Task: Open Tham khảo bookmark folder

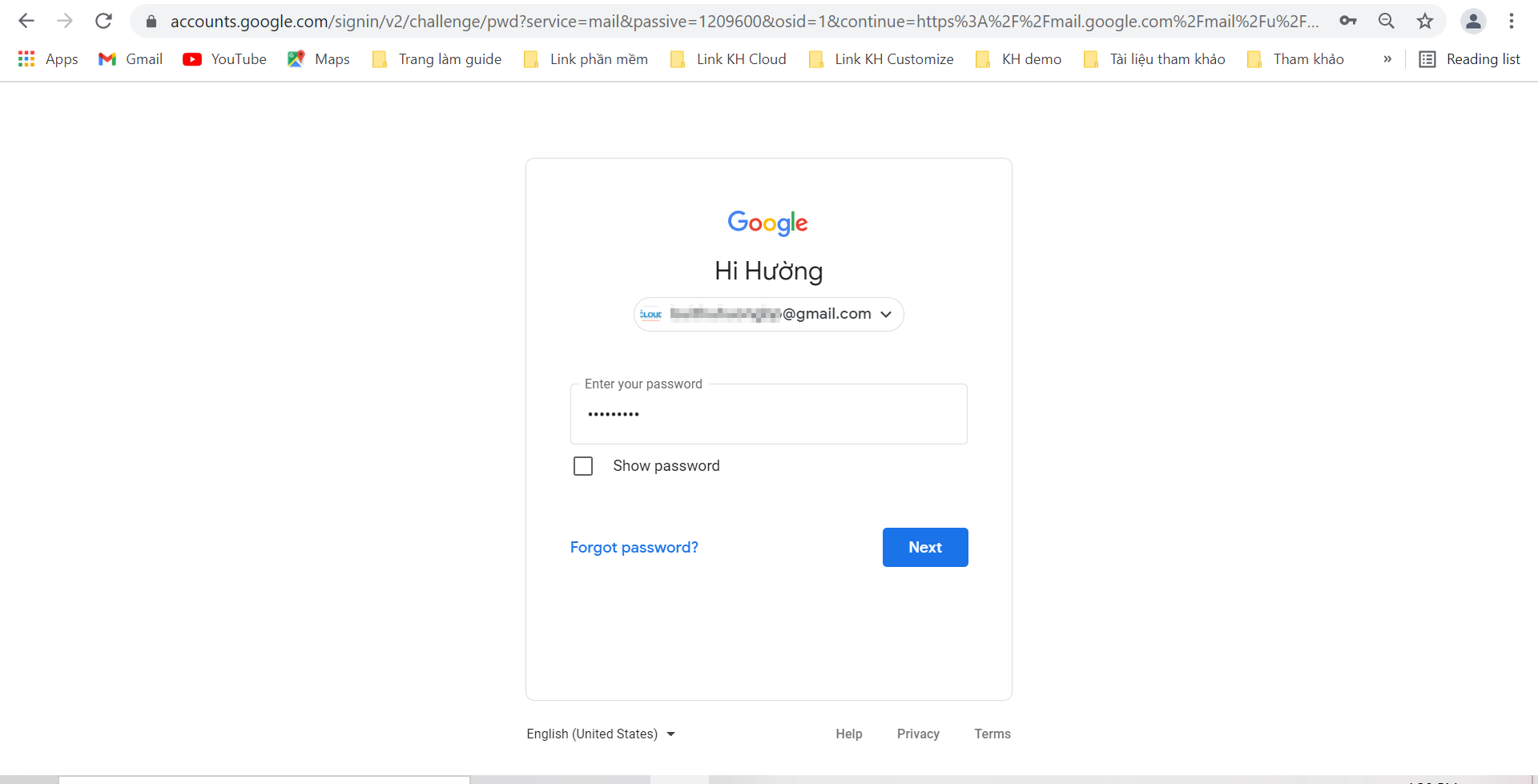Action: (1295, 58)
